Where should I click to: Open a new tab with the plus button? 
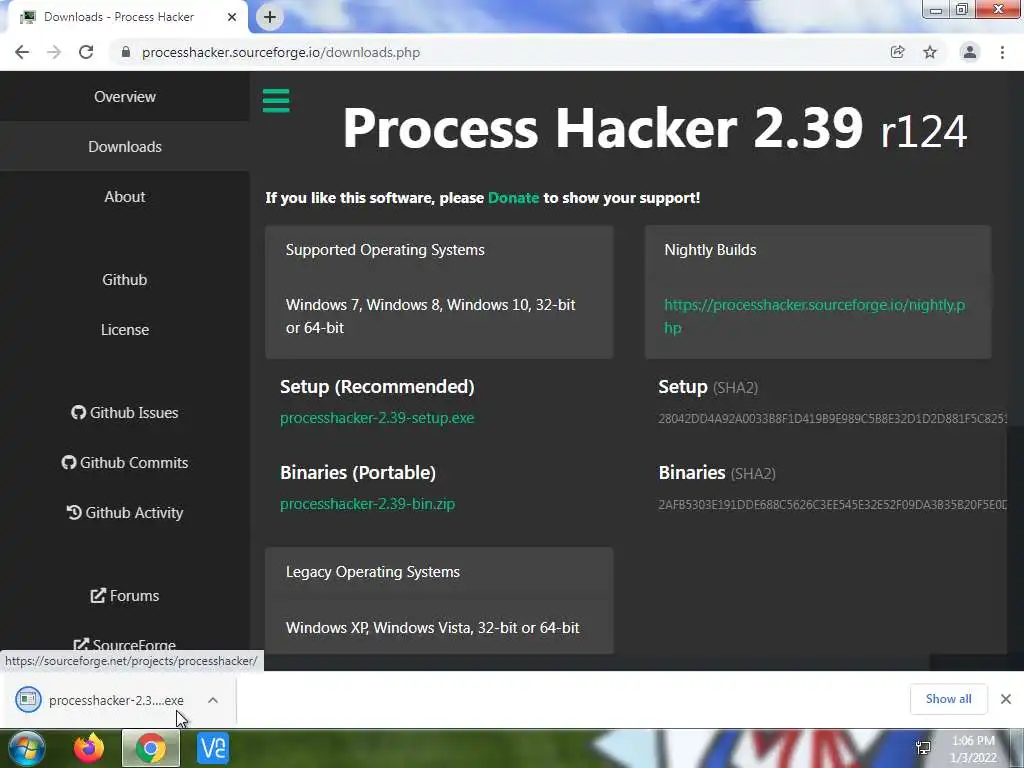270,17
